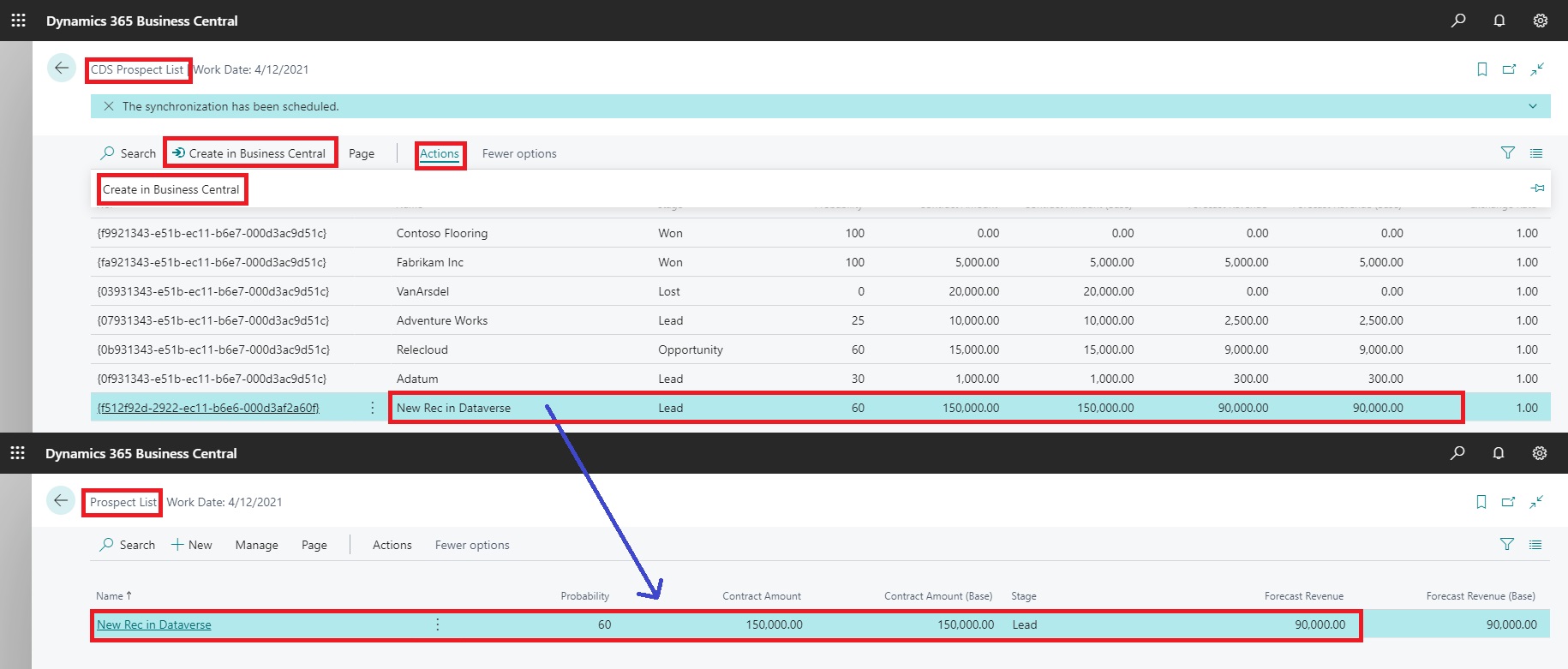This screenshot has width=1568, height=669.
Task: Open settings gear in top header
Action: click(1540, 21)
